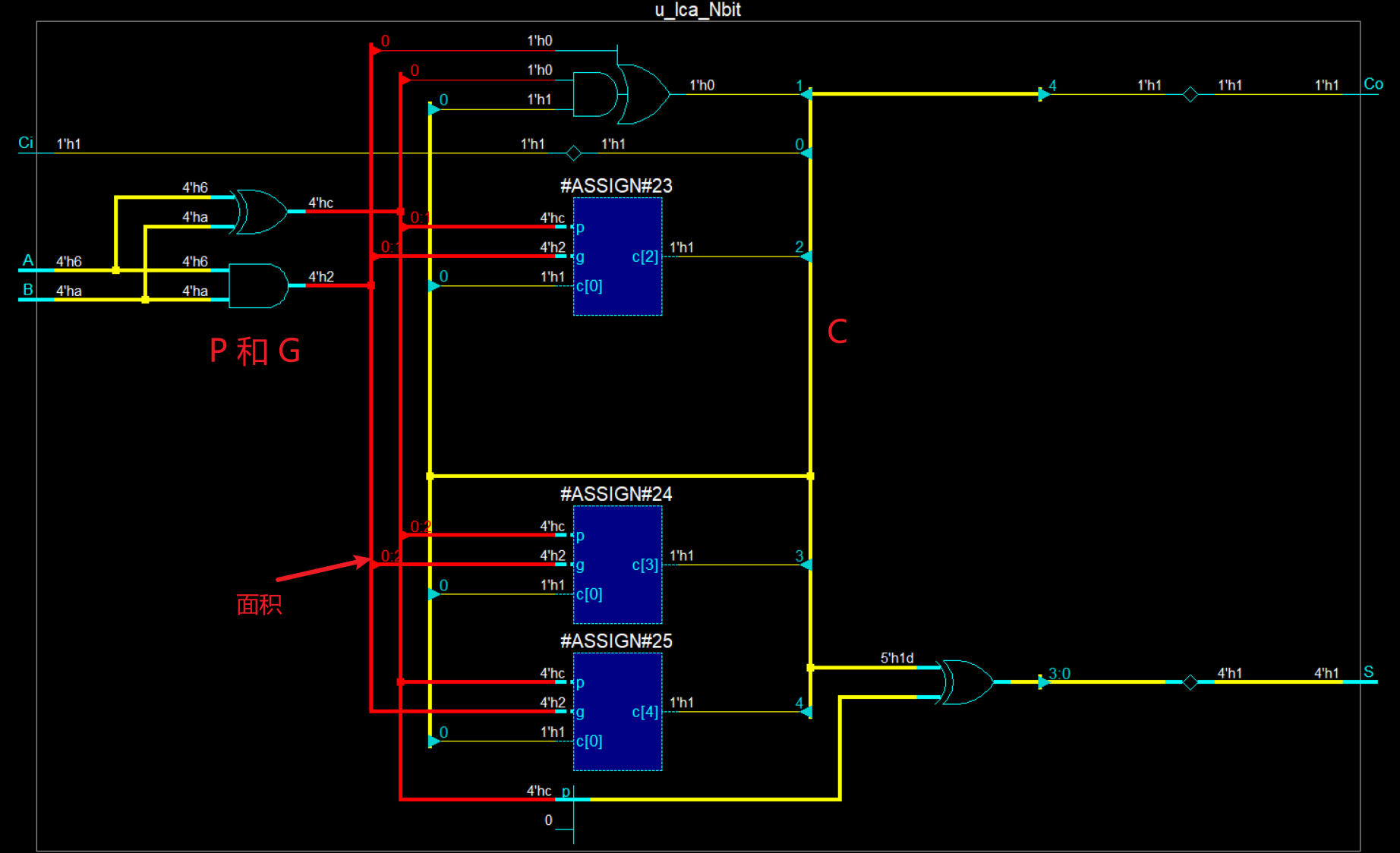The width and height of the screenshot is (1400, 853).
Task: Click the u_lca_Nbit module title
Action: pyautogui.click(x=697, y=10)
